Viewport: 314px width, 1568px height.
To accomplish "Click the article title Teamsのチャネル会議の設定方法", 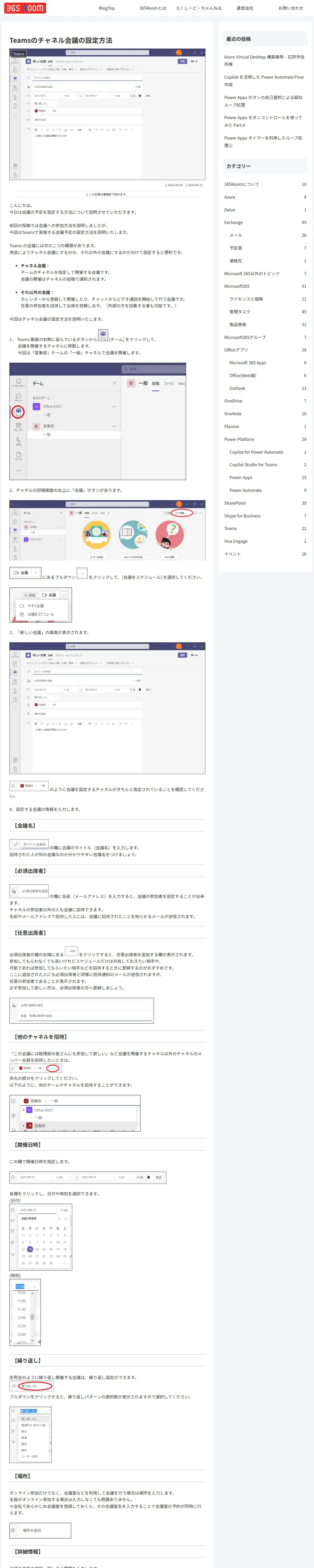I will point(61,40).
